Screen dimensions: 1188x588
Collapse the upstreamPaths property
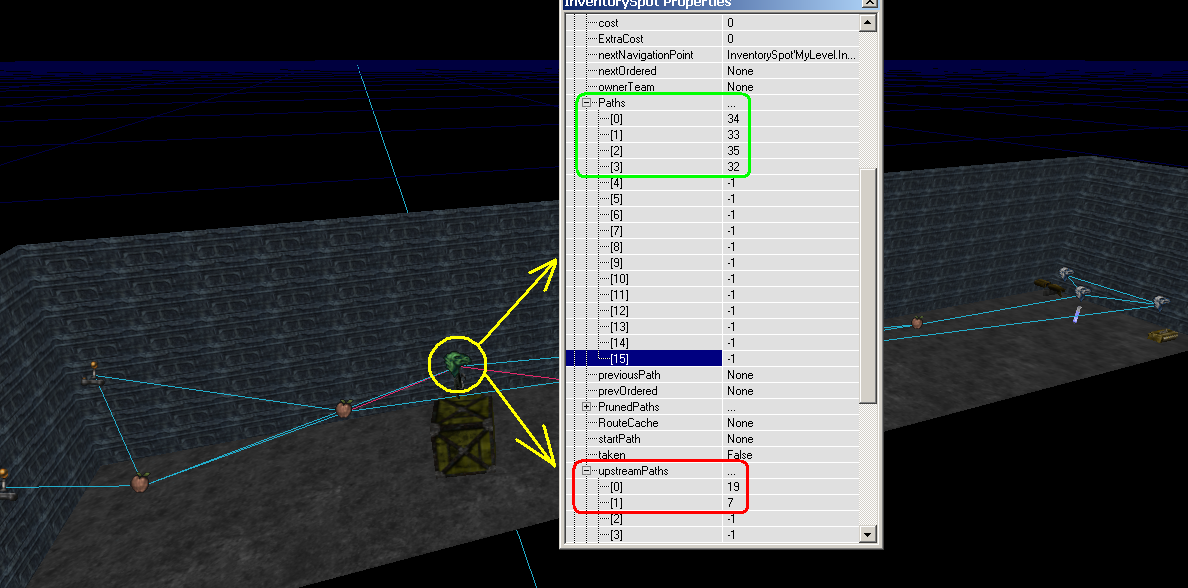[x=586, y=471]
